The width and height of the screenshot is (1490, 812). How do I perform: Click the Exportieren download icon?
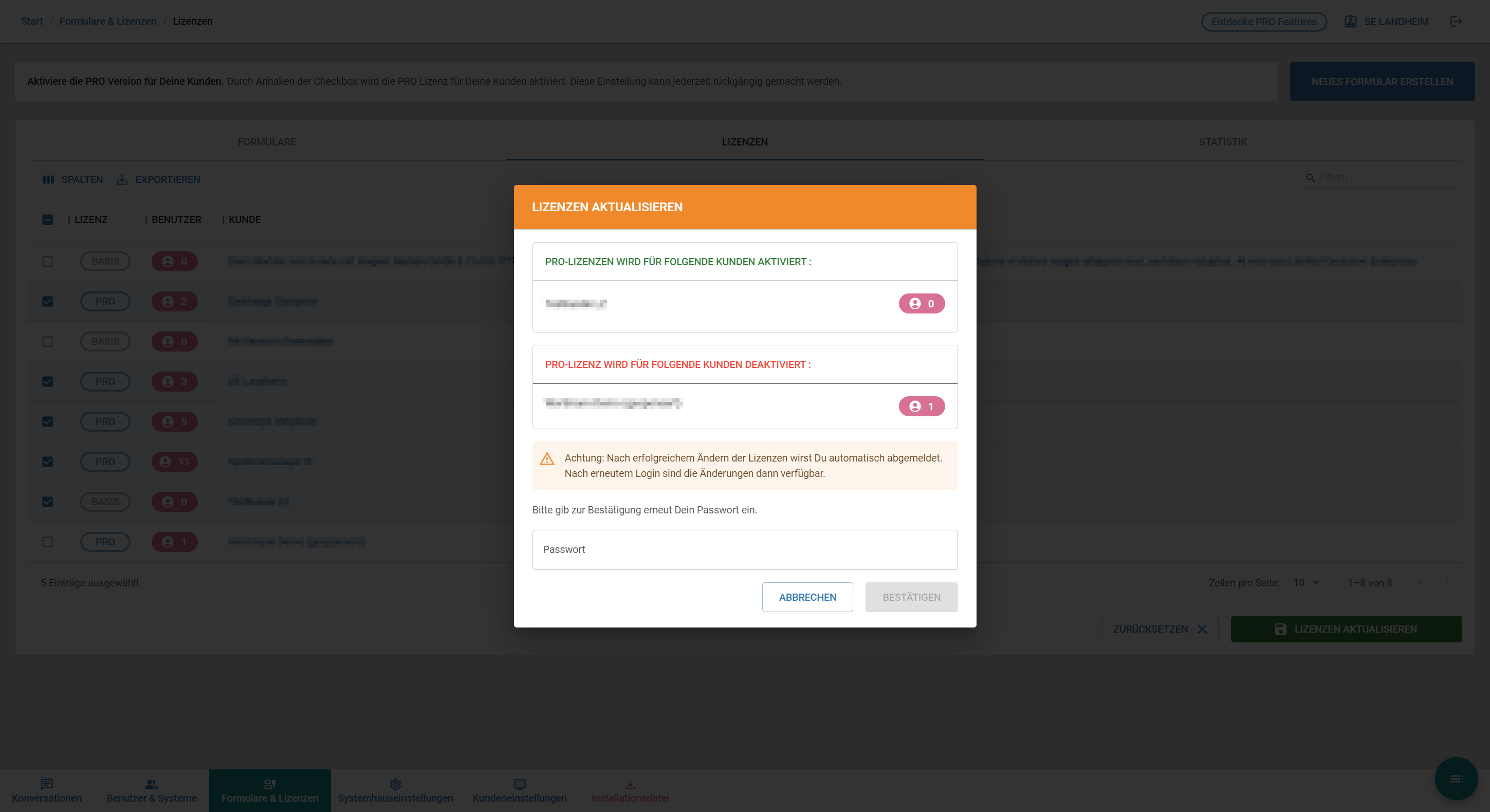(122, 180)
